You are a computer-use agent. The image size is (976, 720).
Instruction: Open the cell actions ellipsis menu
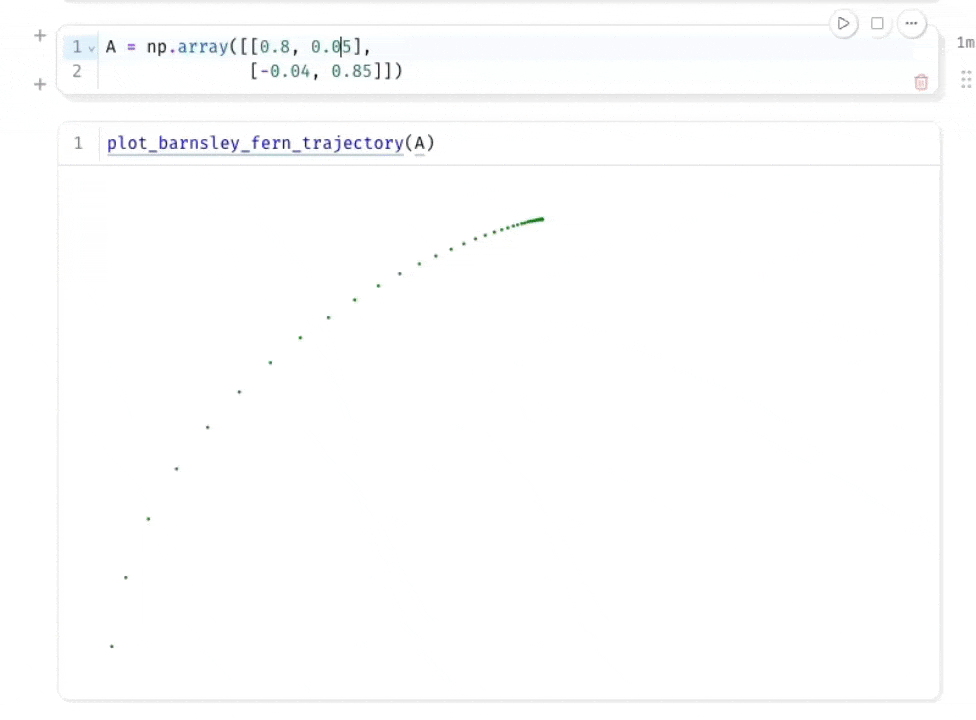[911, 23]
